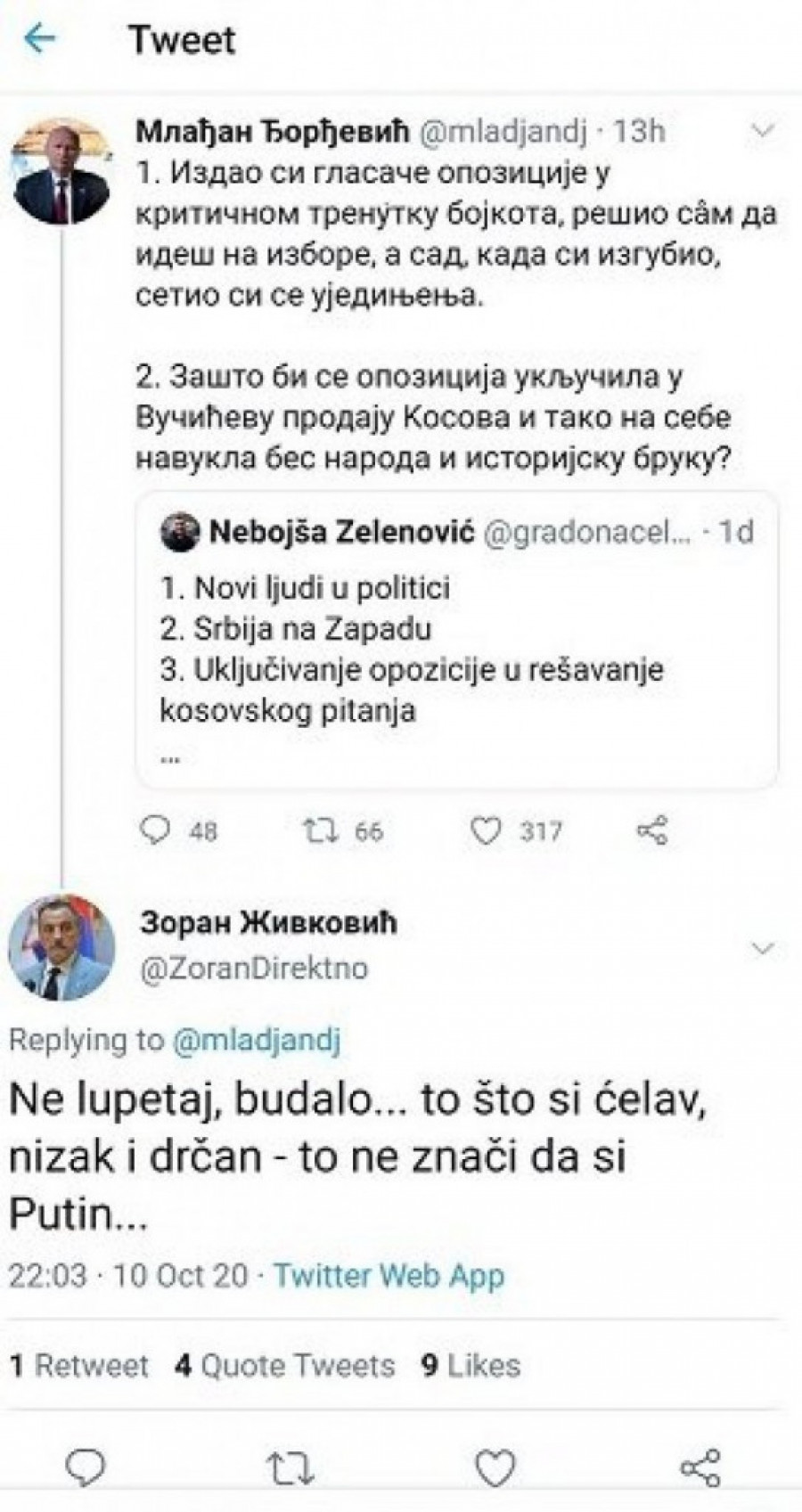This screenshot has width=802, height=1512.
Task: View the 4 Quote Tweets
Action: click(x=285, y=1365)
